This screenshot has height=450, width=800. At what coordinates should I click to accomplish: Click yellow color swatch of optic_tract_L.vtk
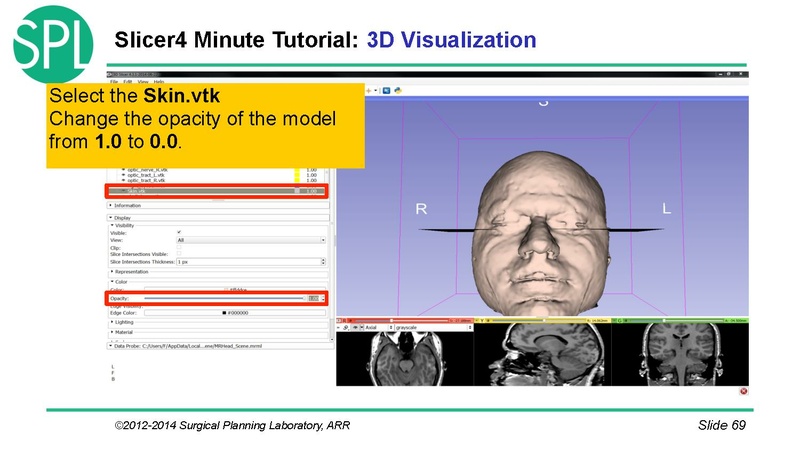pyautogui.click(x=297, y=175)
